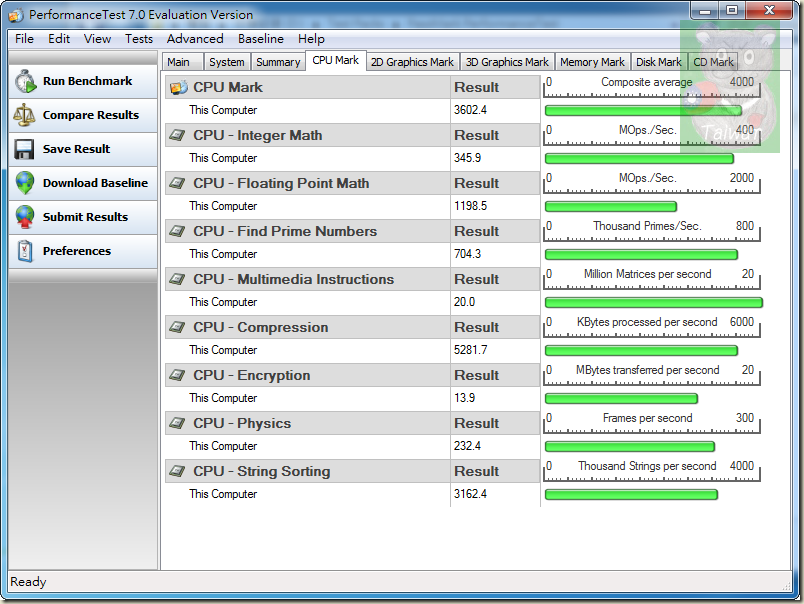Open the File menu

(24, 39)
